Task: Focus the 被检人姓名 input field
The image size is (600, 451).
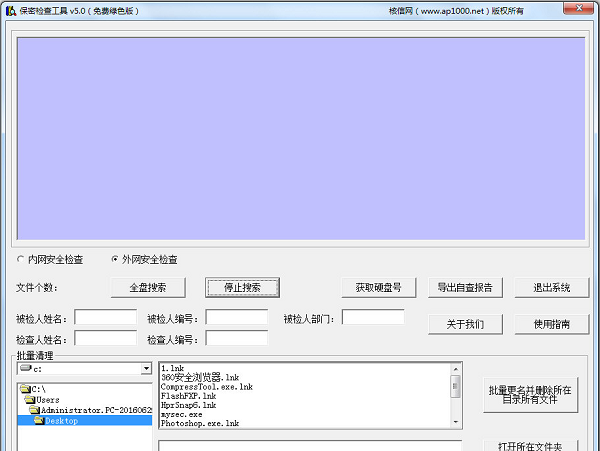Action: pyautogui.click(x=105, y=318)
